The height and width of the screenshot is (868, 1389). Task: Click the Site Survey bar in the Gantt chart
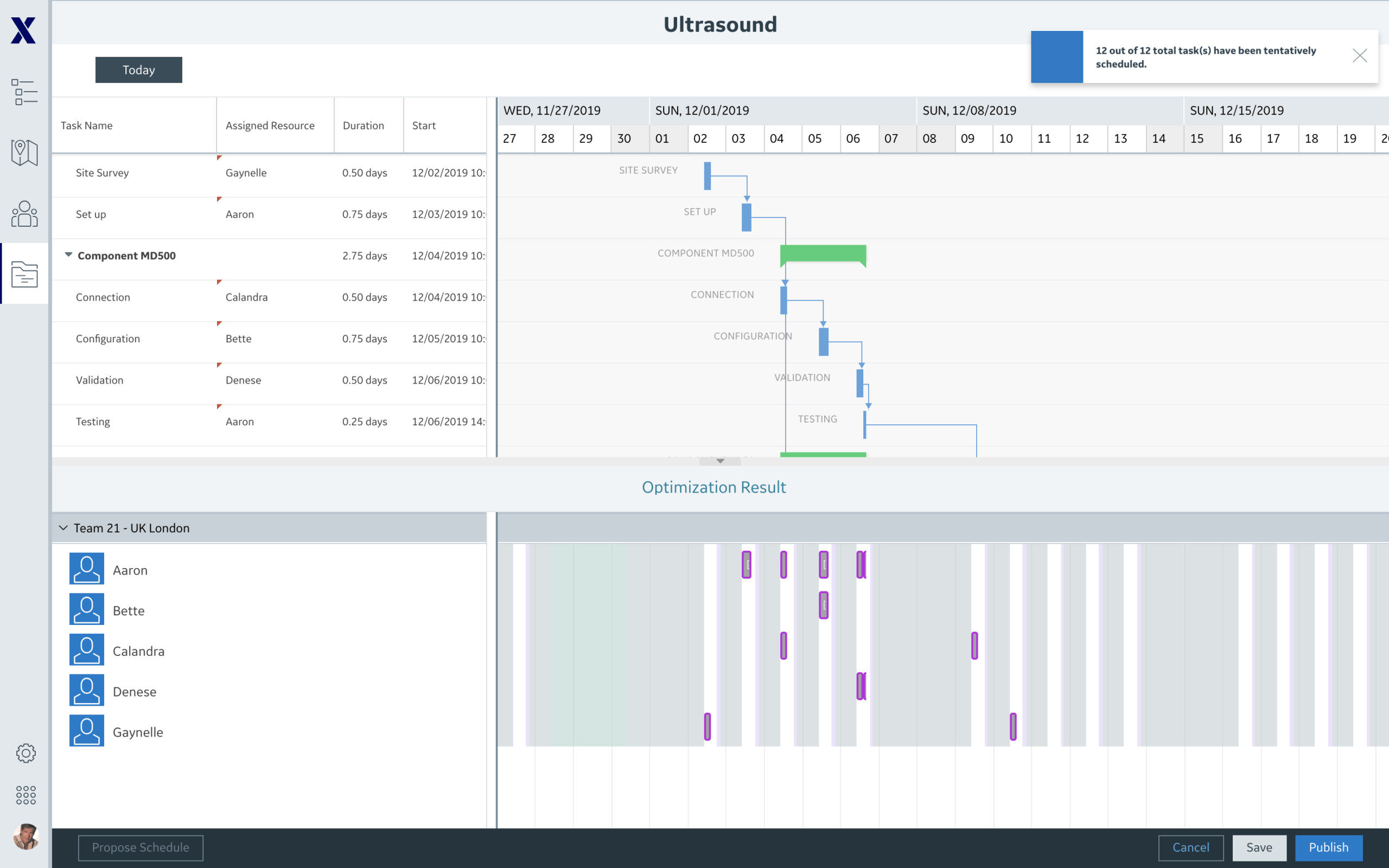point(707,177)
